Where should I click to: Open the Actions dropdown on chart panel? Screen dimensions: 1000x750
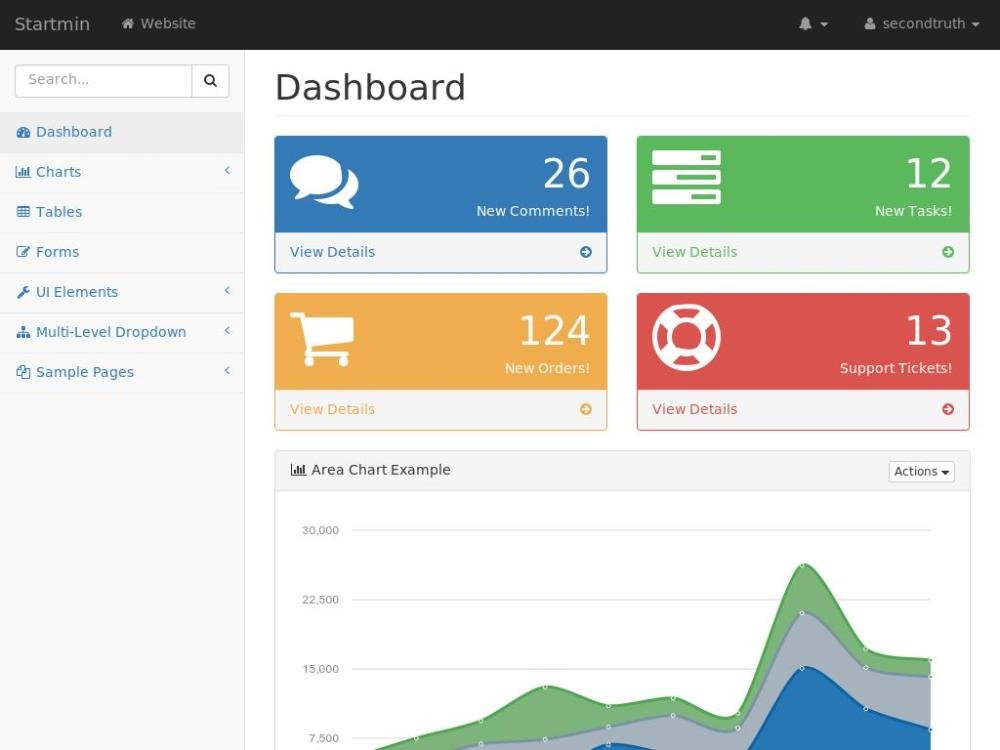point(921,471)
